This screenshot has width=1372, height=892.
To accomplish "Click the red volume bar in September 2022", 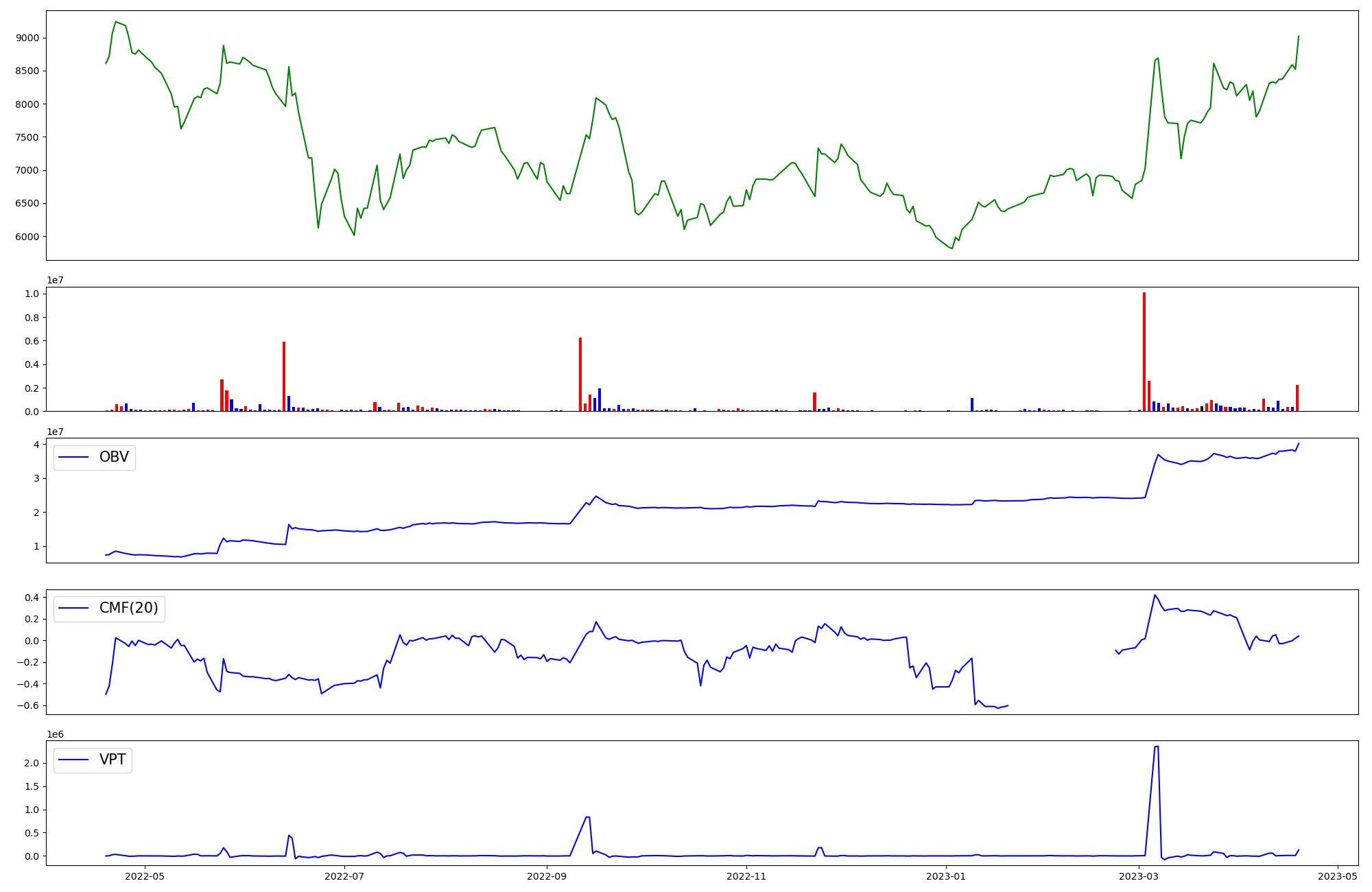I will tap(580, 374).
